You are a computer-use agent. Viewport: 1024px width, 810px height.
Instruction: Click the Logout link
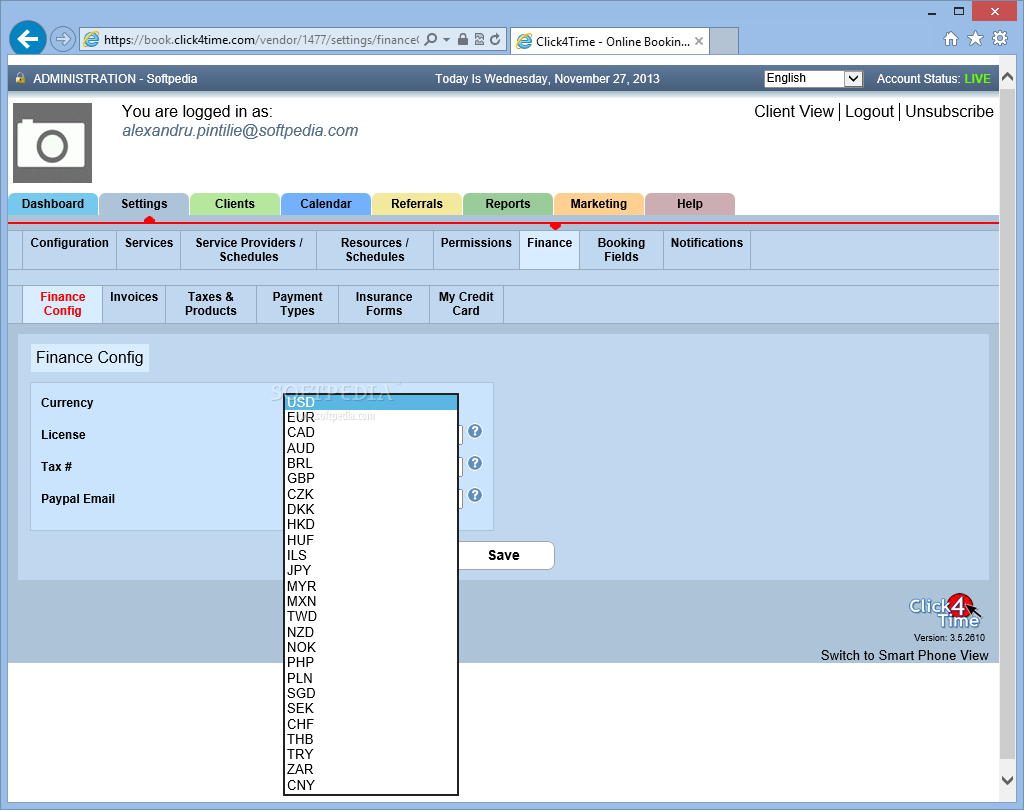click(x=869, y=112)
